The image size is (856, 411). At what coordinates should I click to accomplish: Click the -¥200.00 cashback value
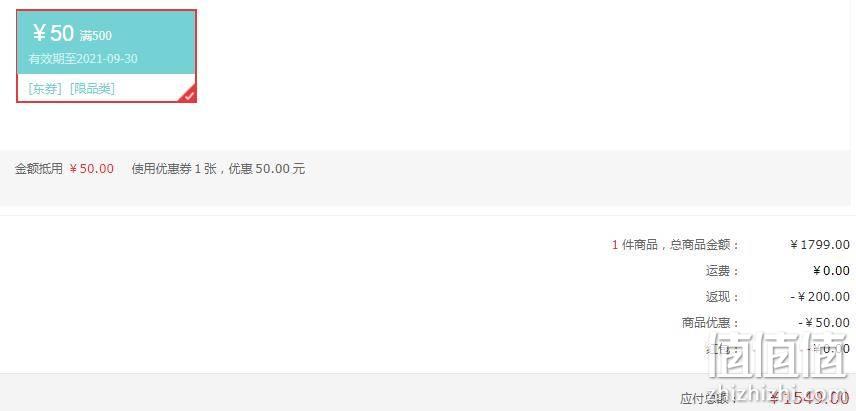click(x=820, y=297)
